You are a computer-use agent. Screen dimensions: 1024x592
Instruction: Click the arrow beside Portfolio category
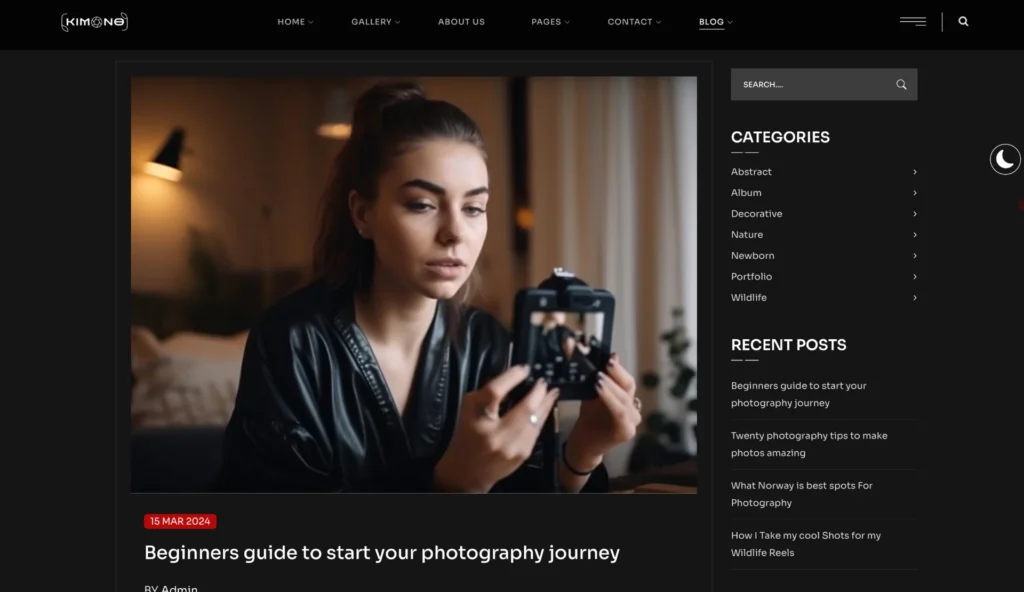914,277
